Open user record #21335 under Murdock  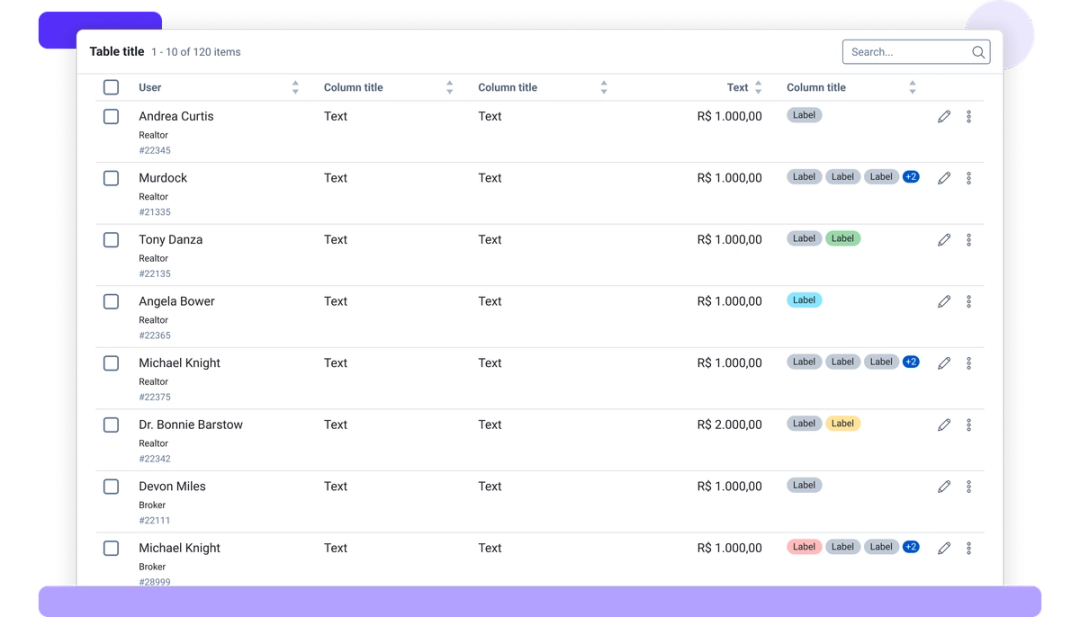154,211
